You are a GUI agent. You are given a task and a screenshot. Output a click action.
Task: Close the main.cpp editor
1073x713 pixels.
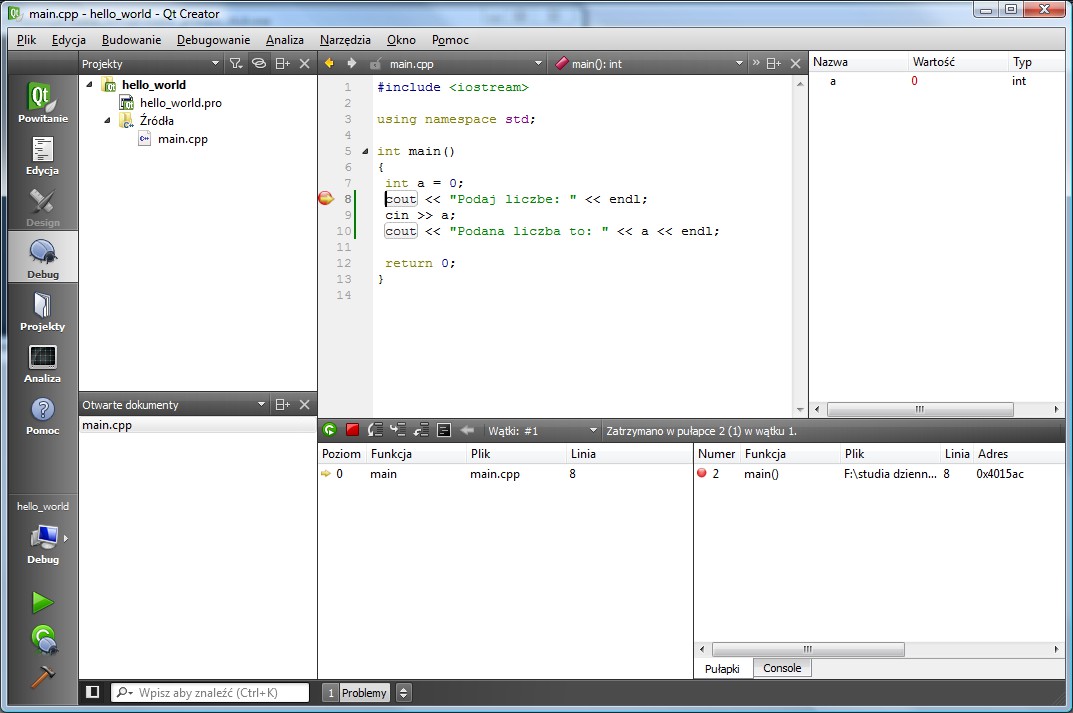[x=795, y=64]
